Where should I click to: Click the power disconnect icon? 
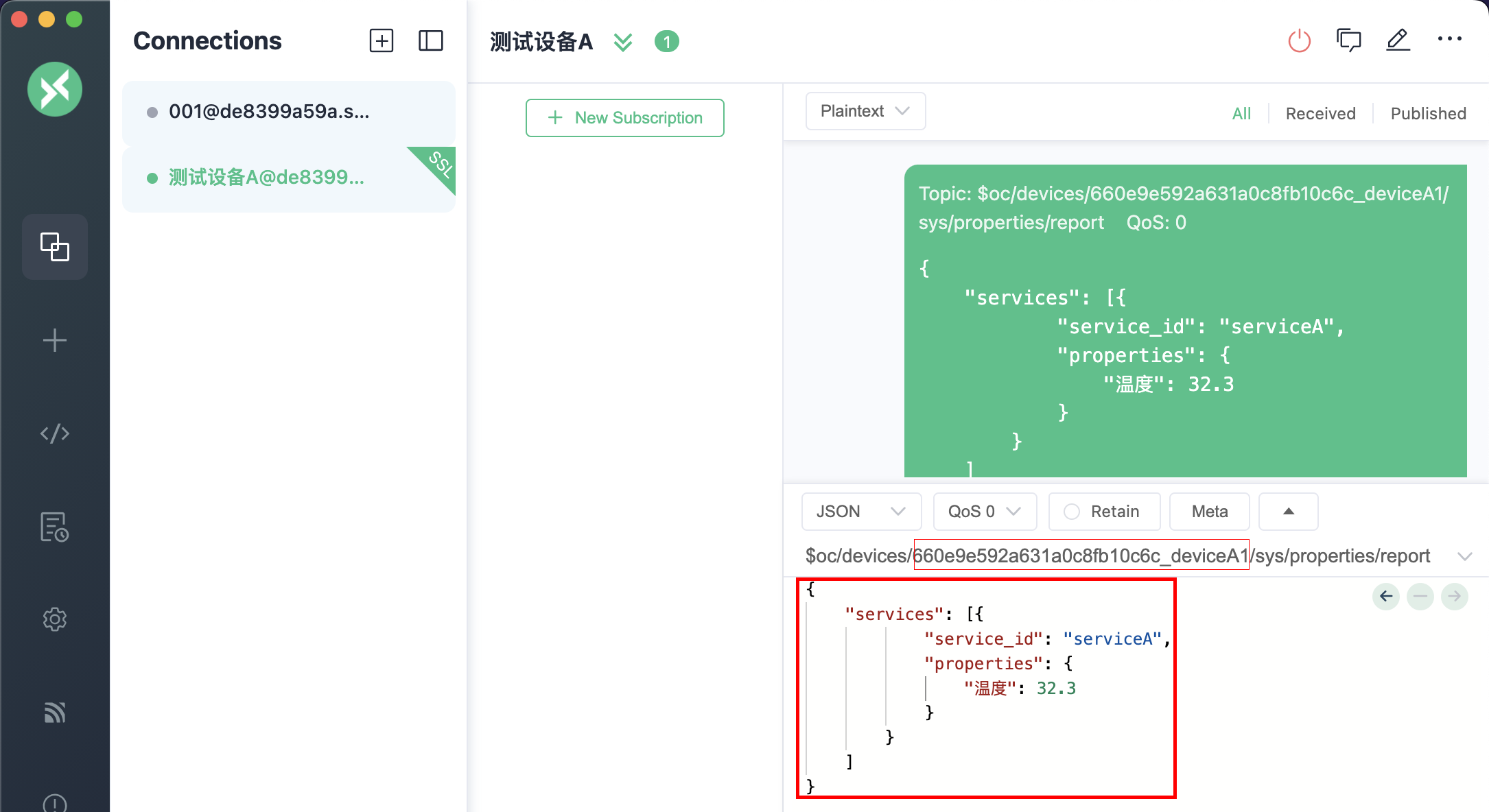coord(1299,41)
